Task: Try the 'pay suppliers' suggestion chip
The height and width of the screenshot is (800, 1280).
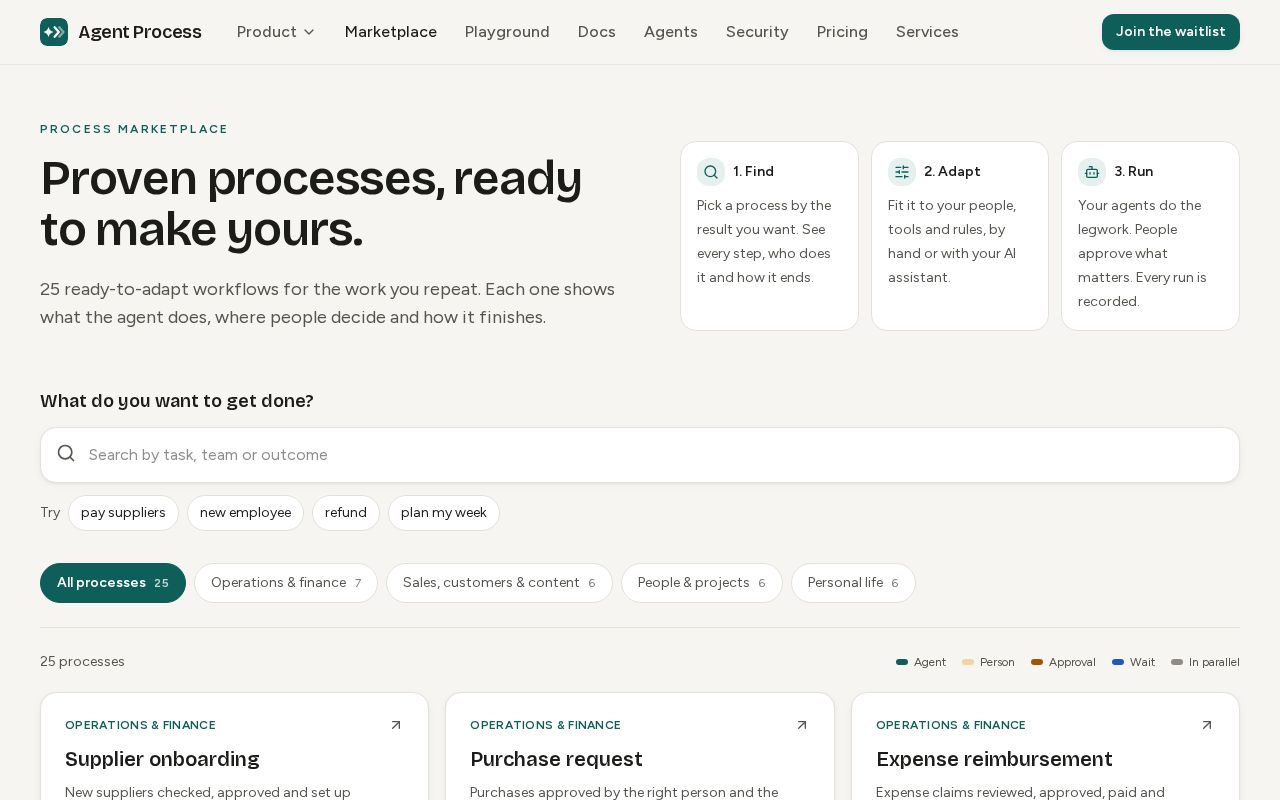Action: (123, 513)
